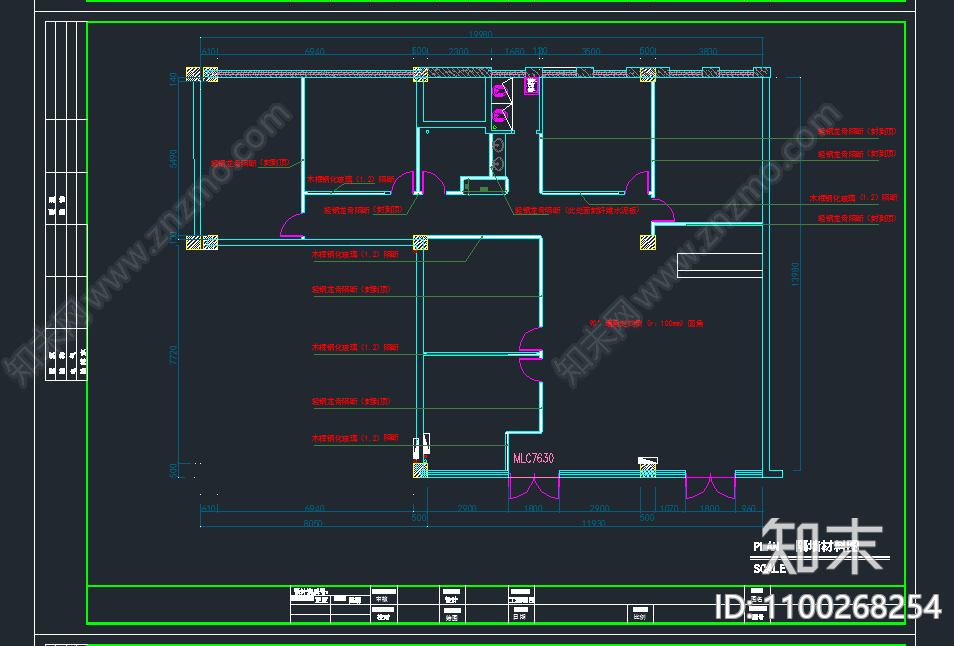Select the red note with 此处面贴纤维水泥板

(x=577, y=210)
